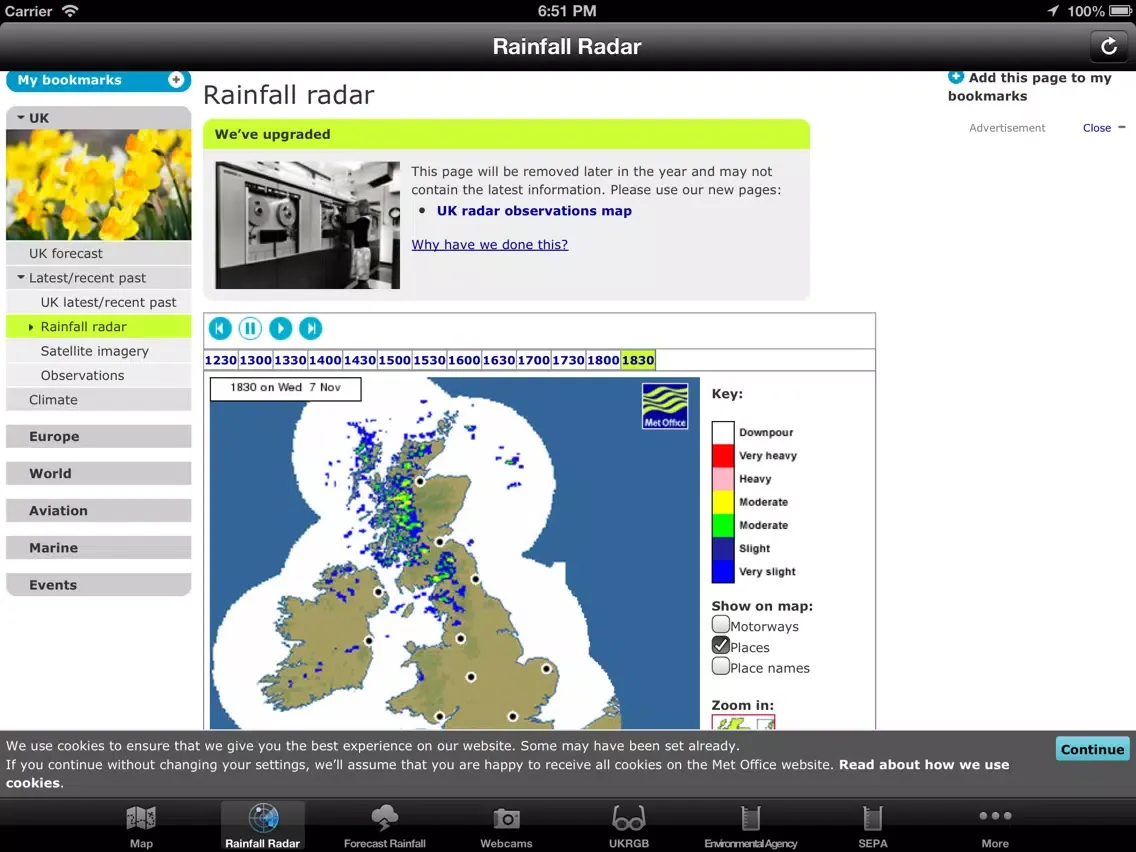Open Climate page
The height and width of the screenshot is (852, 1136).
pos(99,399)
